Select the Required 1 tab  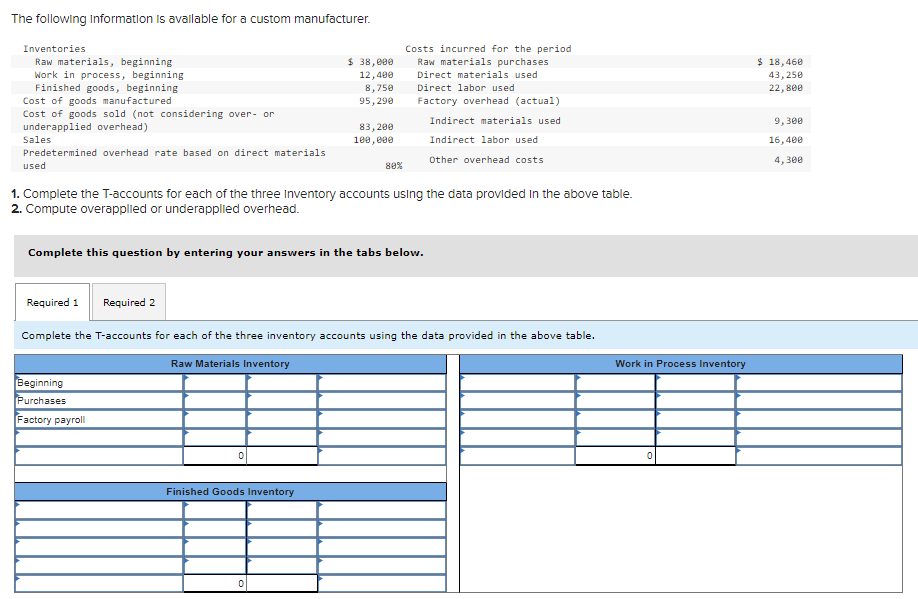52,302
